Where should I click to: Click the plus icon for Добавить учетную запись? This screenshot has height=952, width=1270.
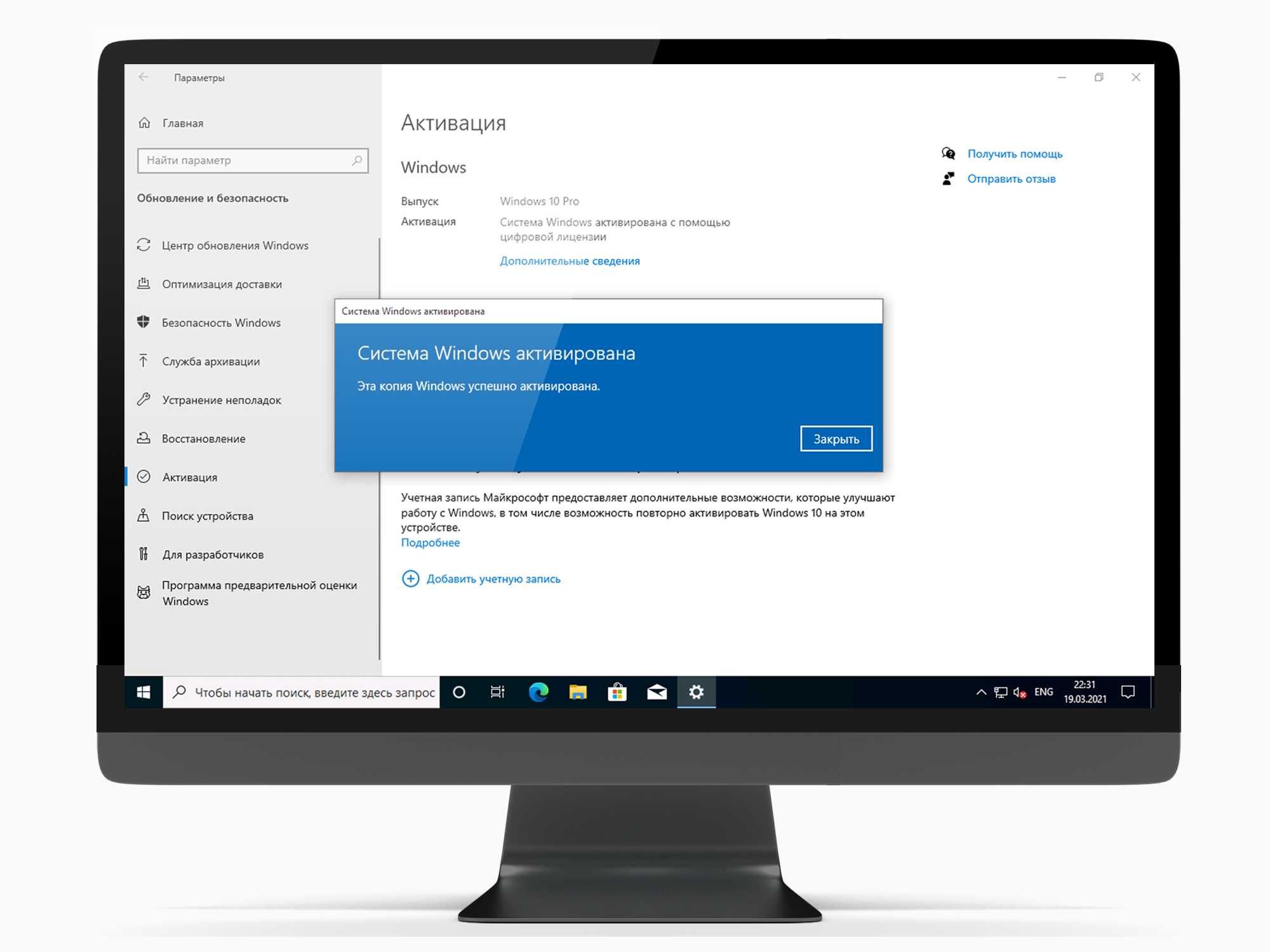coord(411,579)
